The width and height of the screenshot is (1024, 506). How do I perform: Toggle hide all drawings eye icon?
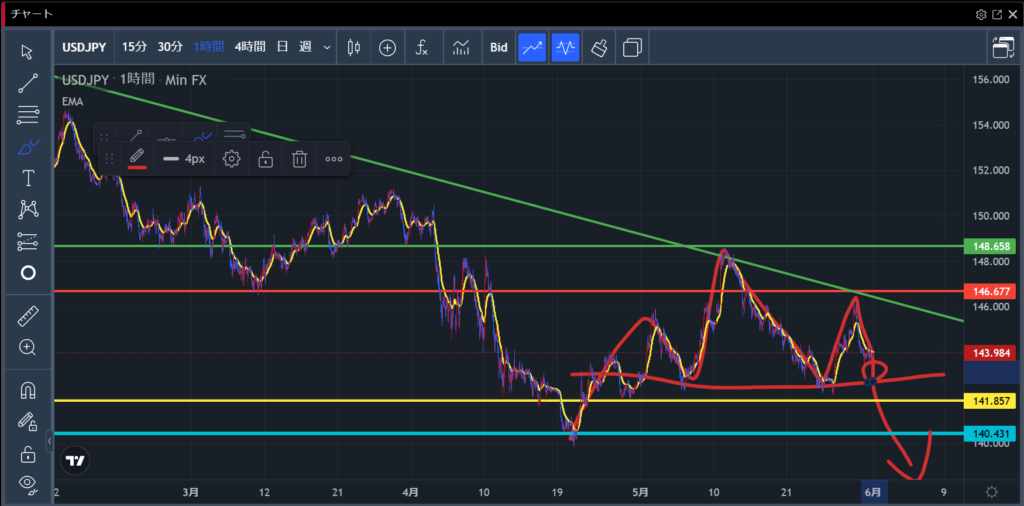coord(27,484)
